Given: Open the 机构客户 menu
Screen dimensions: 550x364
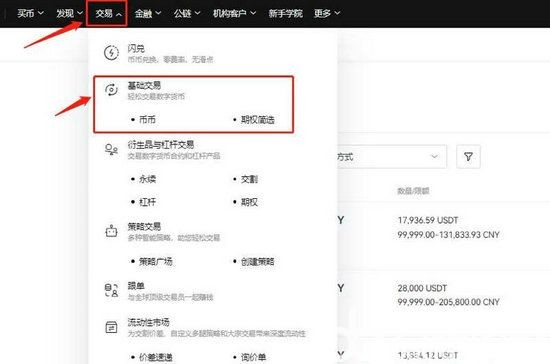Looking at the screenshot, I should 234,14.
